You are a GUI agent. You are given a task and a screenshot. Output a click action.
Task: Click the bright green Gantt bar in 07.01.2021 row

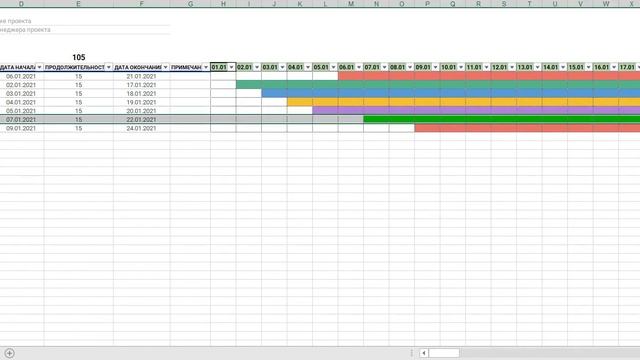(x=502, y=120)
